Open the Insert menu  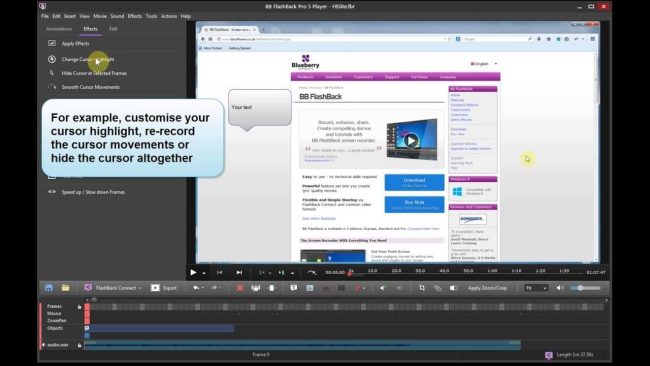coord(70,16)
